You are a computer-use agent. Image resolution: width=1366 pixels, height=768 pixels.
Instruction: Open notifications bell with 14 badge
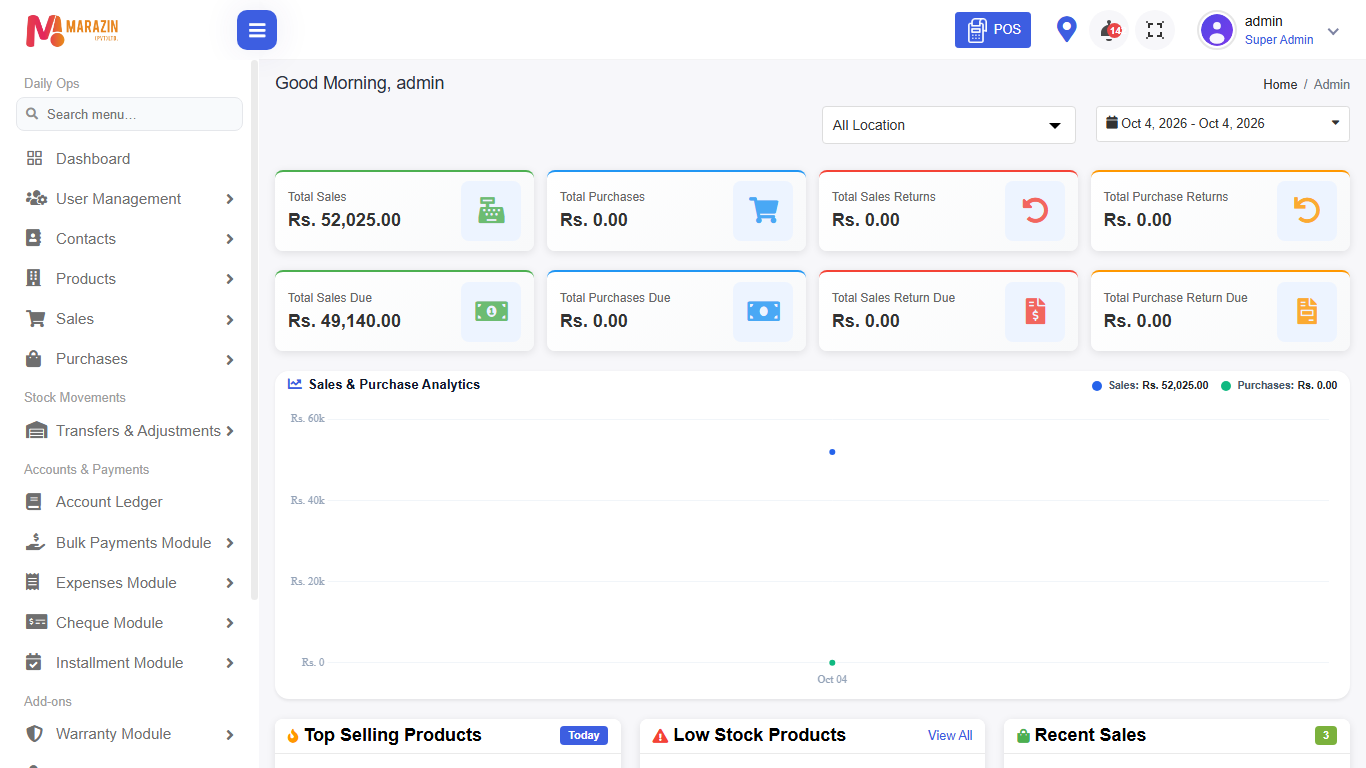click(x=1109, y=30)
